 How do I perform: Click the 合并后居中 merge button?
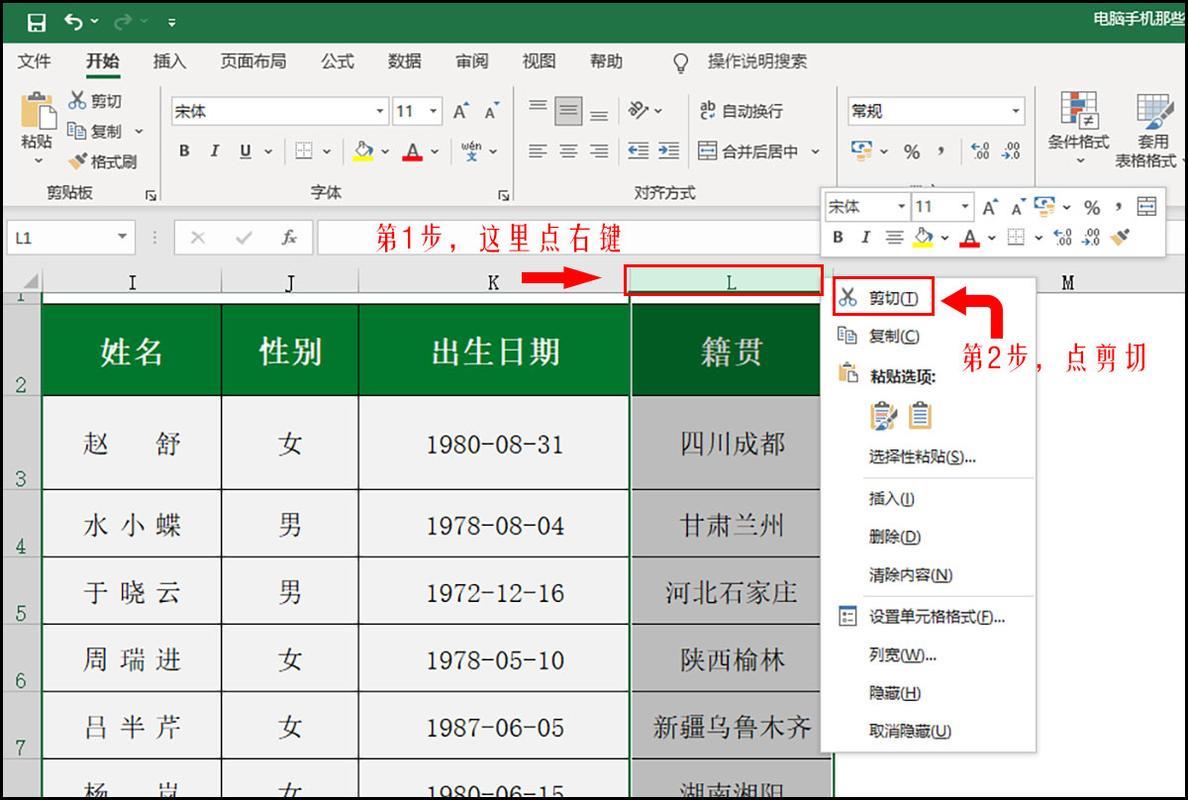pos(749,151)
